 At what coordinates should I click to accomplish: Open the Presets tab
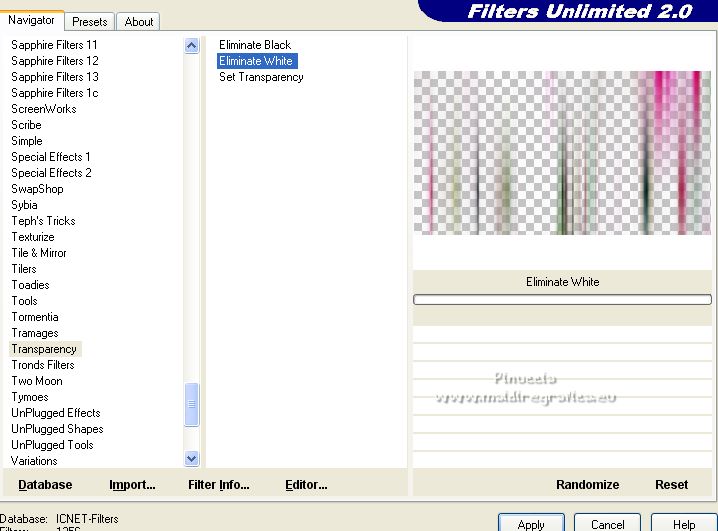tap(90, 22)
